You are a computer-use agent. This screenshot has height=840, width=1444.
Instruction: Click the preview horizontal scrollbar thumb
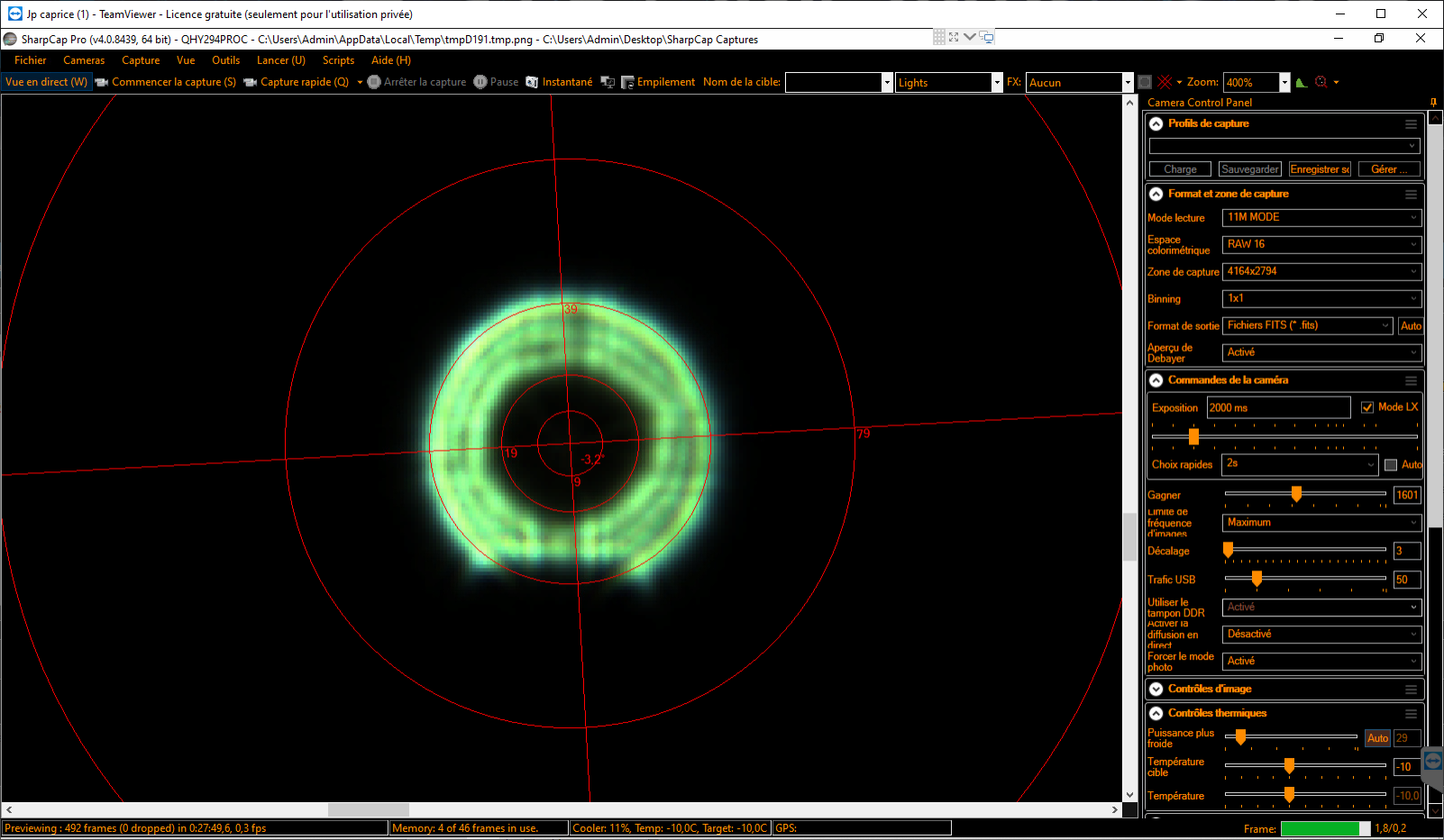pyautogui.click(x=368, y=810)
